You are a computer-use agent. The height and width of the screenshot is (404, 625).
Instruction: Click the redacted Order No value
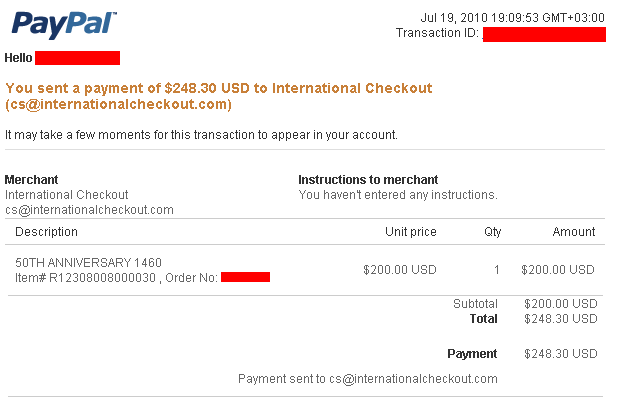[x=246, y=277]
